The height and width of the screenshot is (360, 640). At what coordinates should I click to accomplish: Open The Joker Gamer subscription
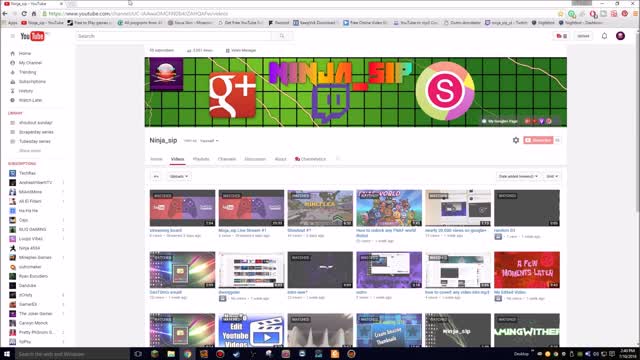point(36,314)
